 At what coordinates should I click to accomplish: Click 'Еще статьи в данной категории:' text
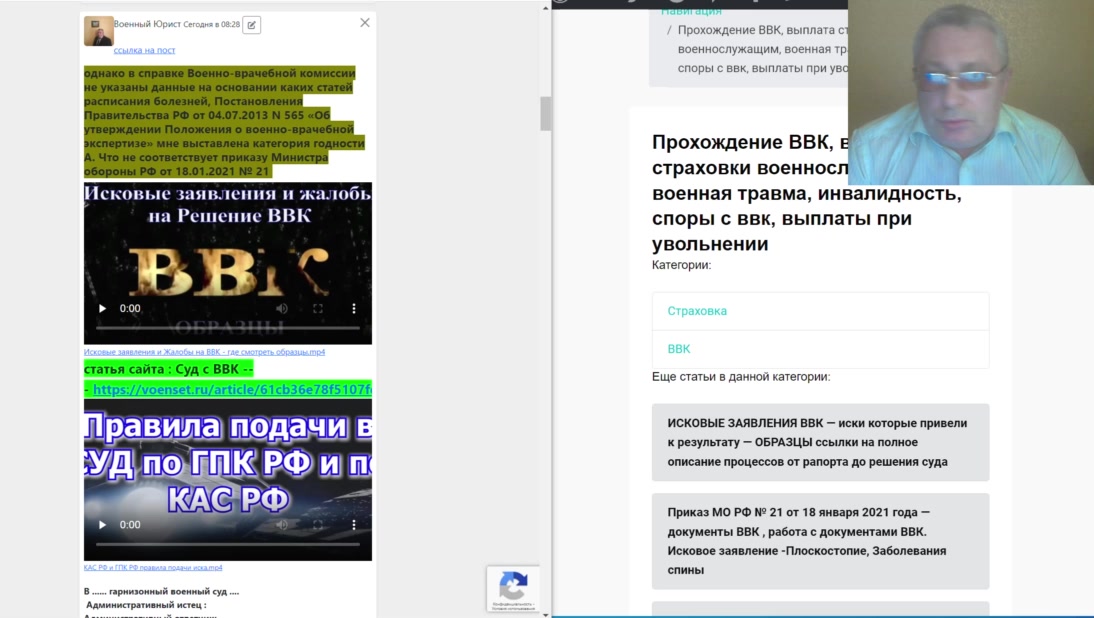(741, 377)
